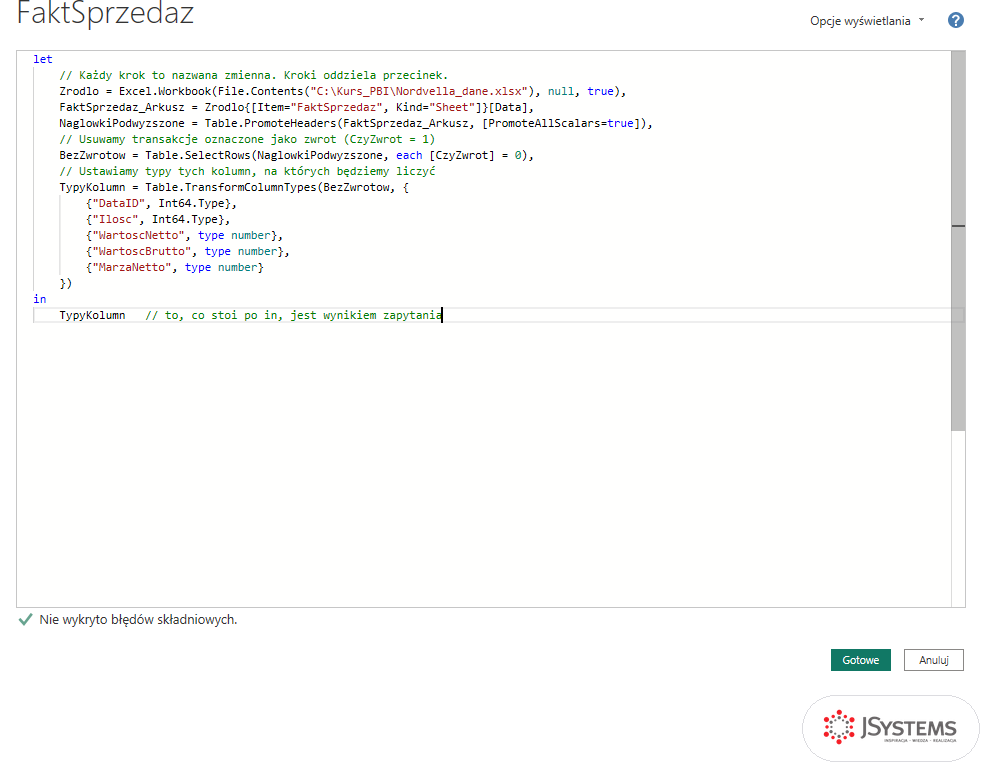Click the FaktSprzedaz_Arkusz step name

122,107
